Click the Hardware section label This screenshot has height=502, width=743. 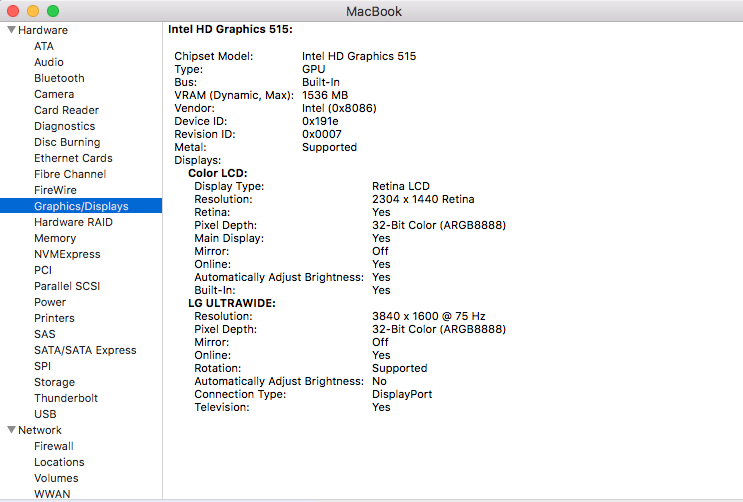[x=43, y=30]
